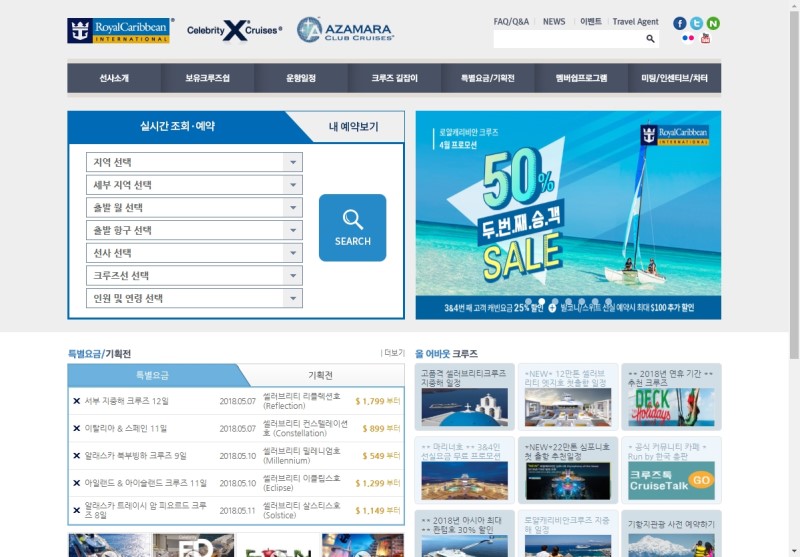Screen dimensions: 800x557
Task: Select the 기획전 tab
Action: [320, 375]
